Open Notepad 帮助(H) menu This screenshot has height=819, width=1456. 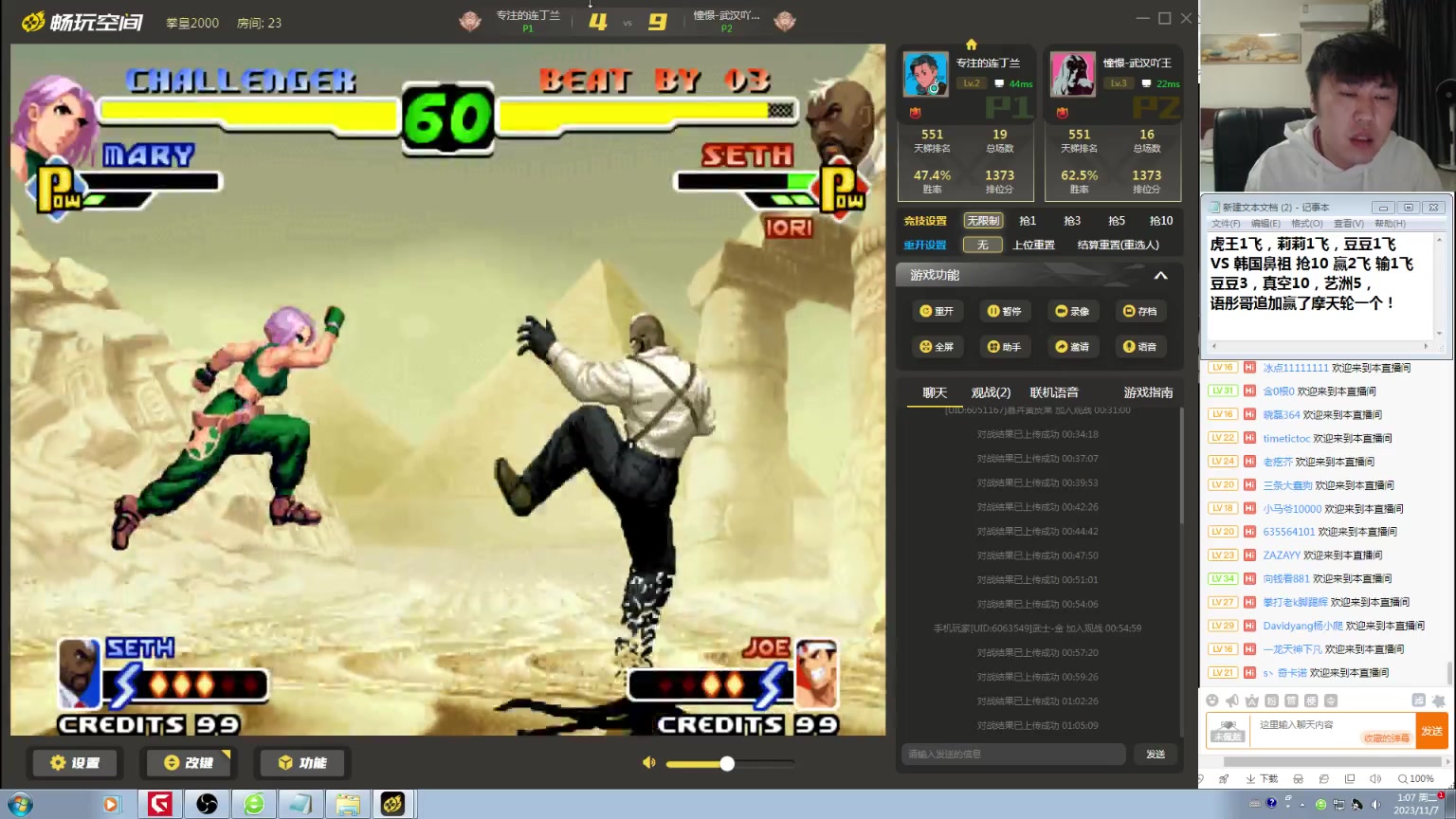click(1390, 224)
